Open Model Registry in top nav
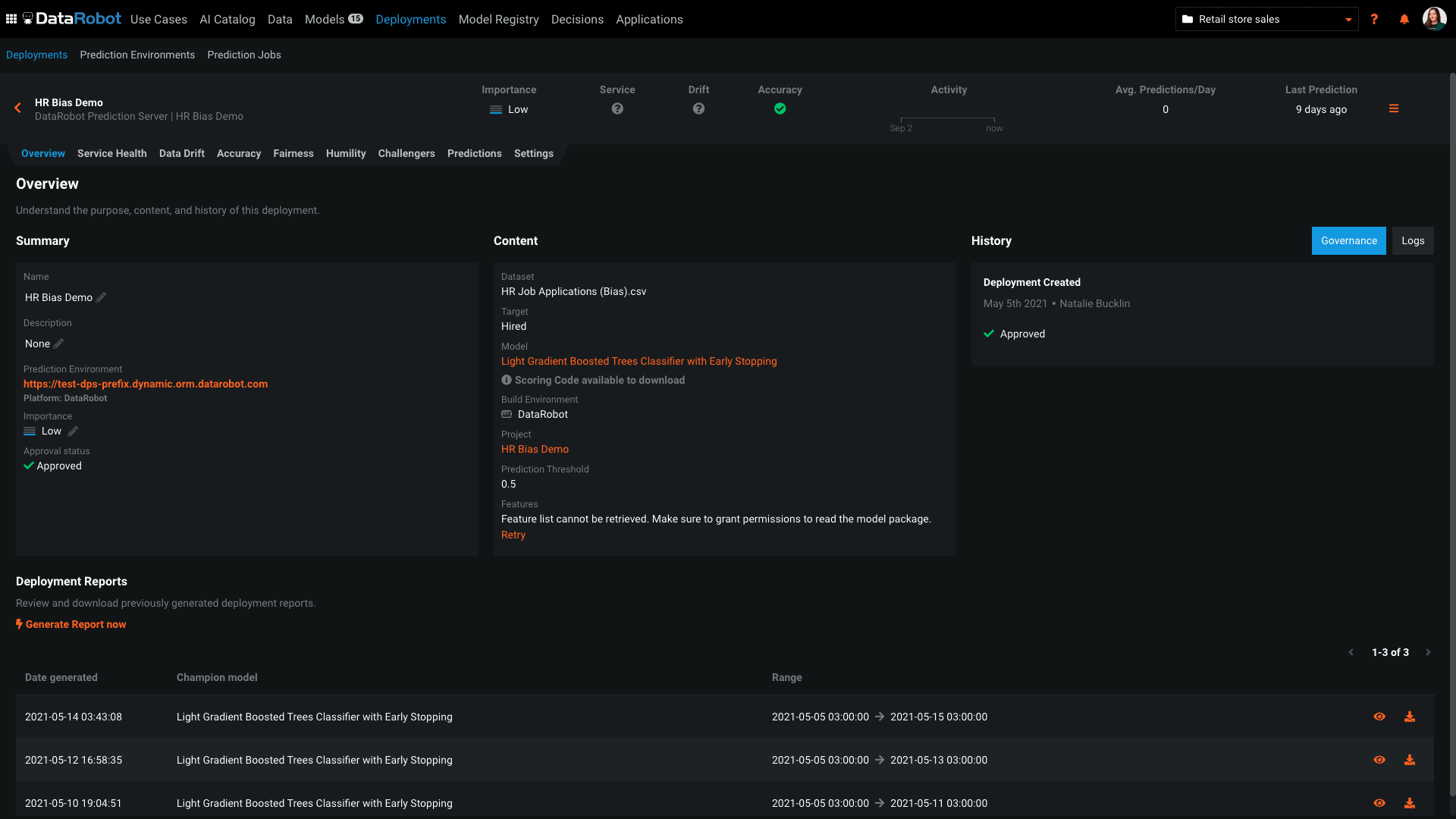The width and height of the screenshot is (1456, 819). coord(498,19)
